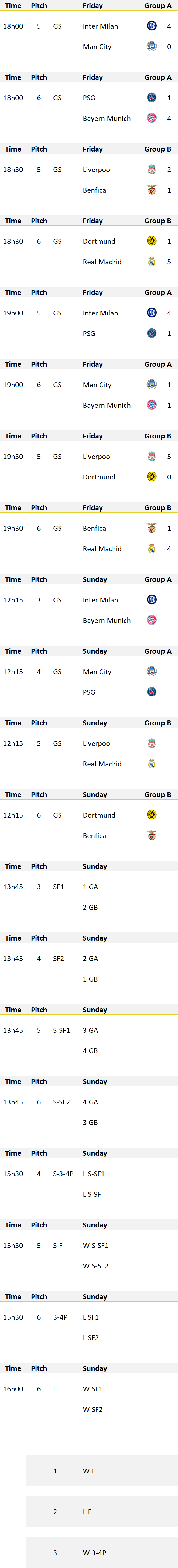Click Inter Milan crest in Man City match
178x1568 pixels.
point(152,26)
